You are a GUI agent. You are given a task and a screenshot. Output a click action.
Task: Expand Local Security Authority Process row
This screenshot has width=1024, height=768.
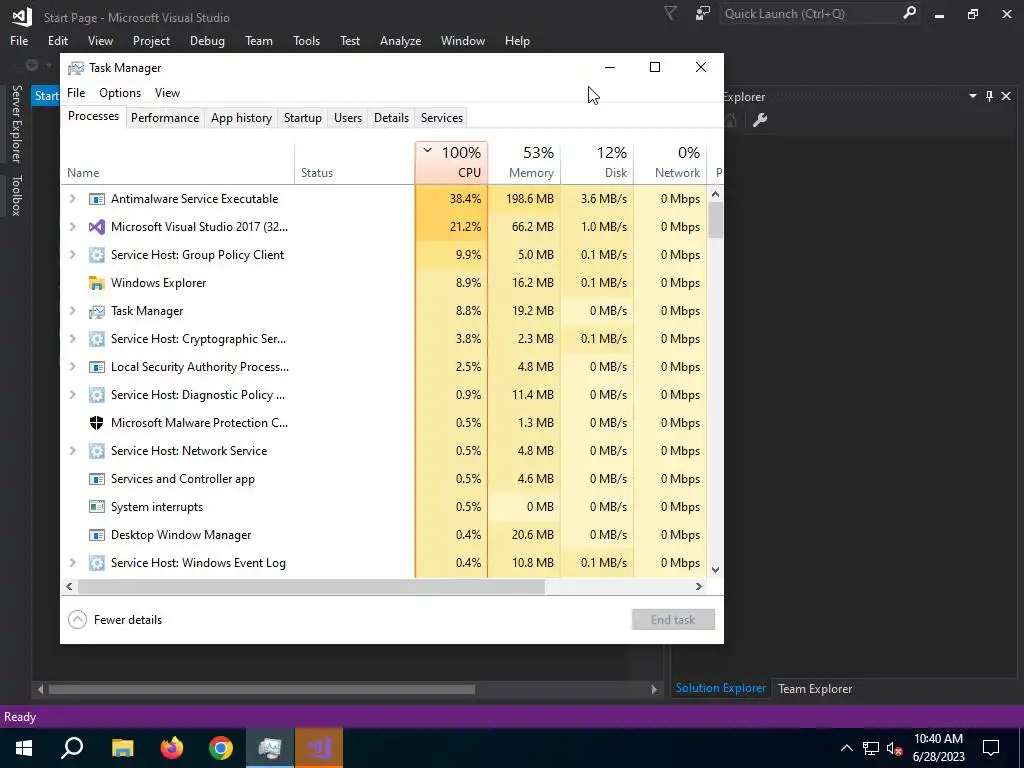(x=72, y=366)
